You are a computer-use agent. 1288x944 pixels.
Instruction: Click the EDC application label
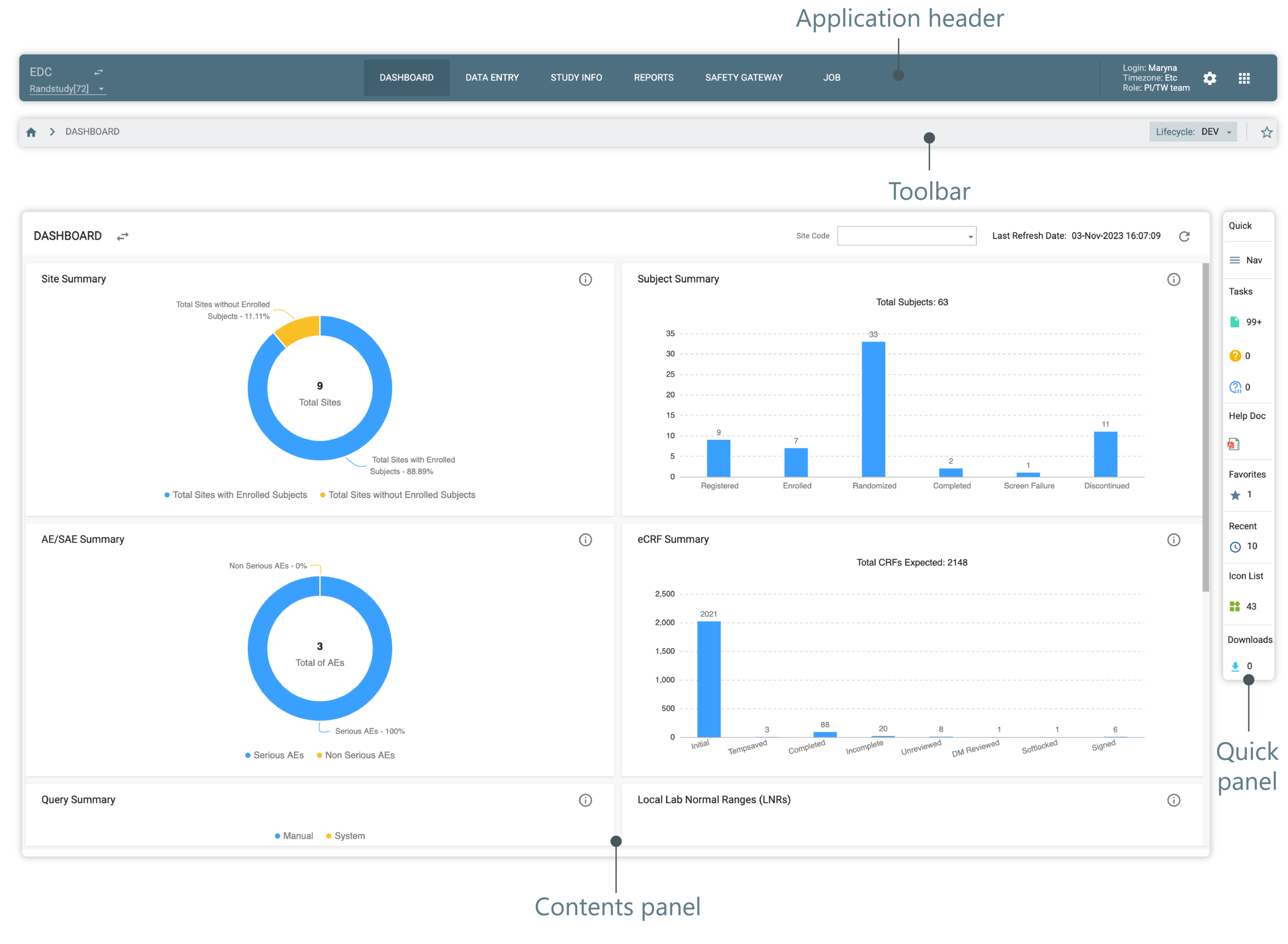pos(41,72)
